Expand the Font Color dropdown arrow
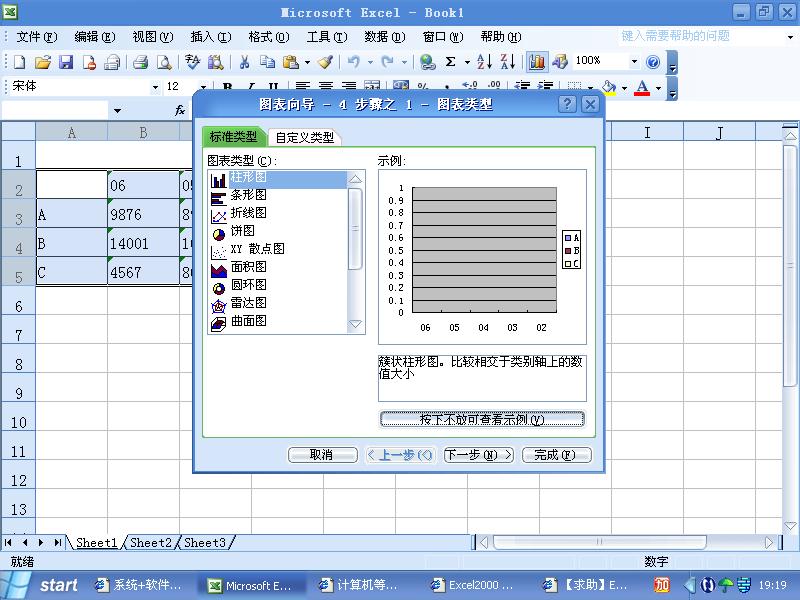Screen dimensions: 800x600 point(658,88)
